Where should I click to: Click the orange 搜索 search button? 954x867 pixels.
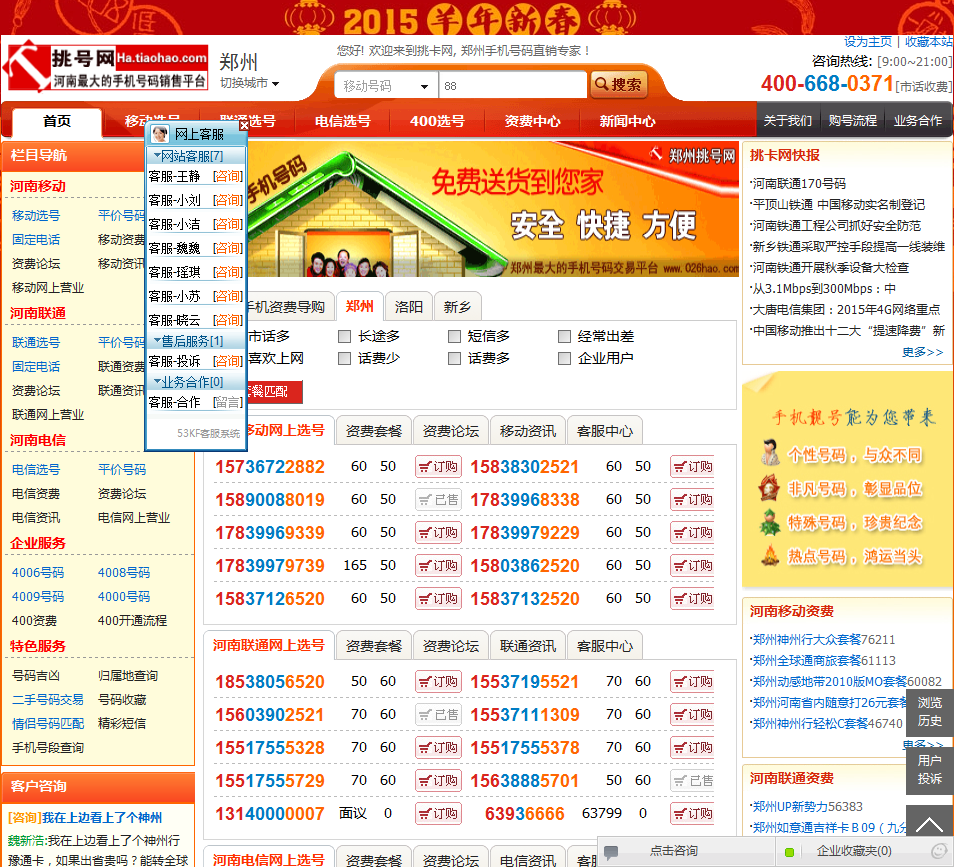(618, 85)
